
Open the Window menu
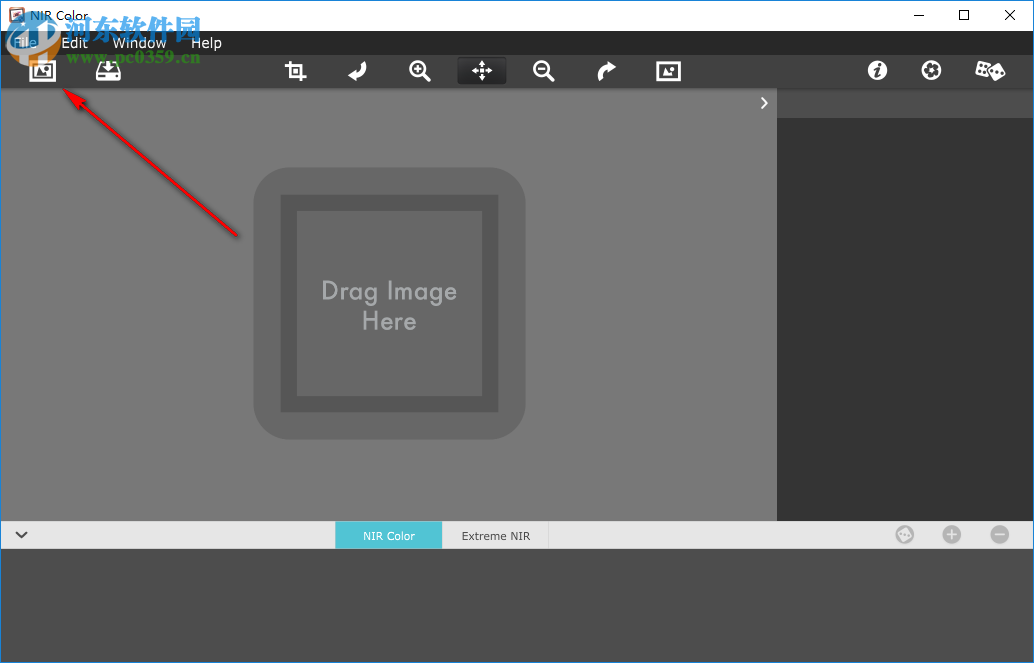[139, 43]
